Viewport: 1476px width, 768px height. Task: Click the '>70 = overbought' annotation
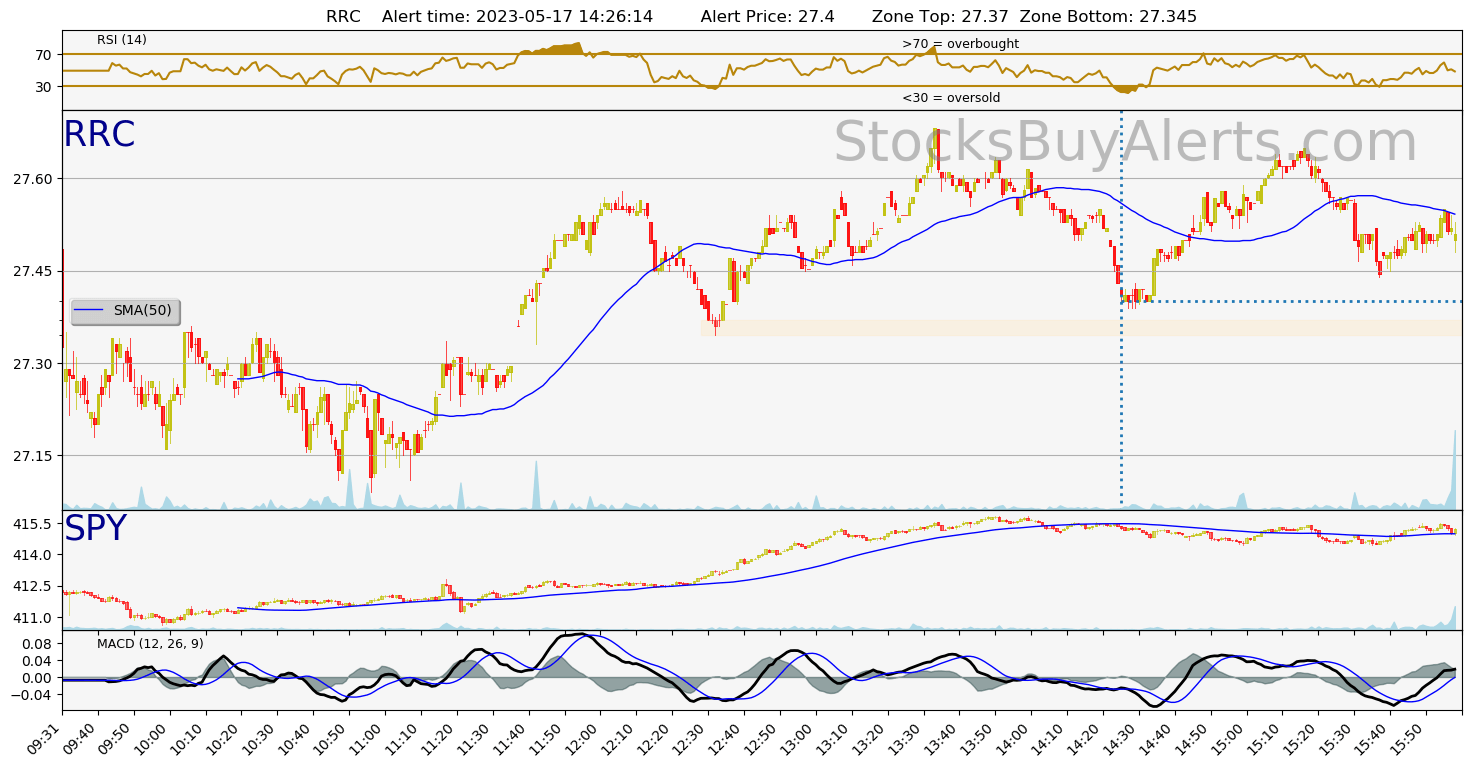(960, 44)
